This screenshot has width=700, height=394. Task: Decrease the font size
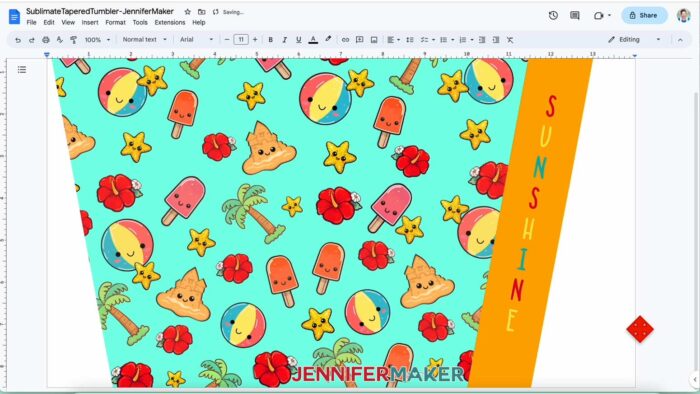[x=227, y=40]
